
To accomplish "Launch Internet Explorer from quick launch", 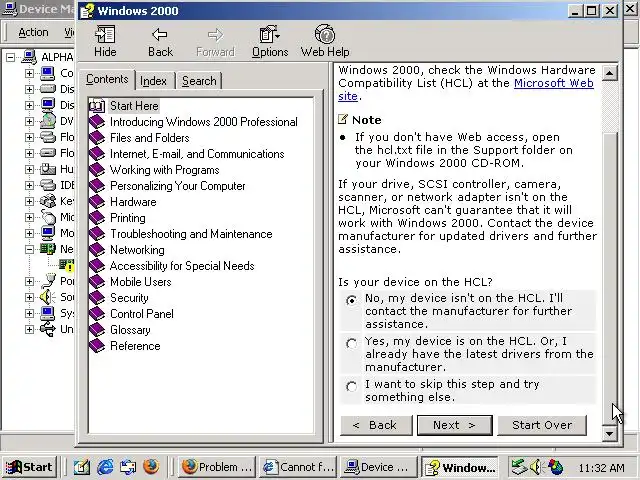I will [x=105, y=467].
